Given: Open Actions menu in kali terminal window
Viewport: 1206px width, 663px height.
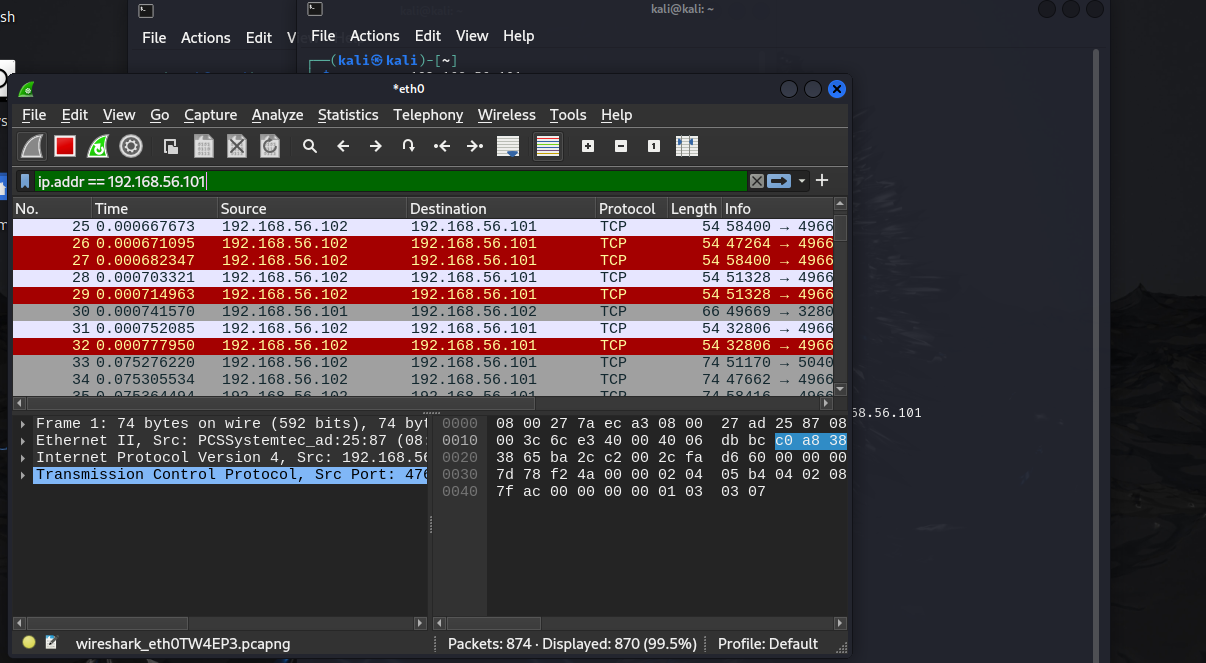Looking at the screenshot, I should [x=375, y=35].
